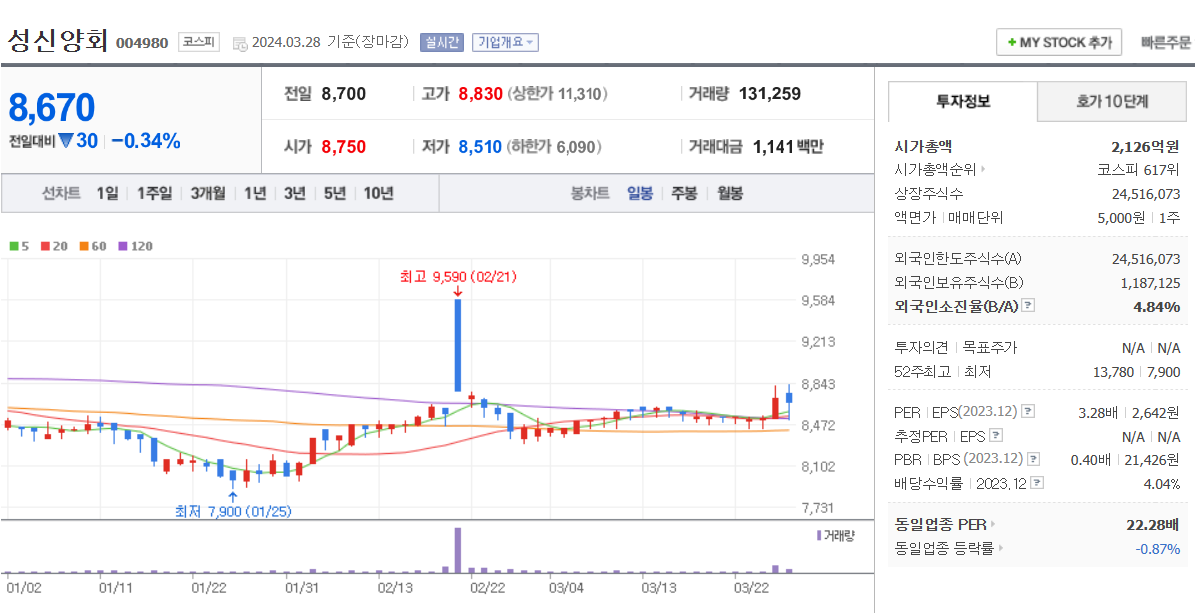Viewport: 1195px width, 613px height.
Task: Click the 외국인보유주식수 value 1,187,125
Action: coord(1150,283)
